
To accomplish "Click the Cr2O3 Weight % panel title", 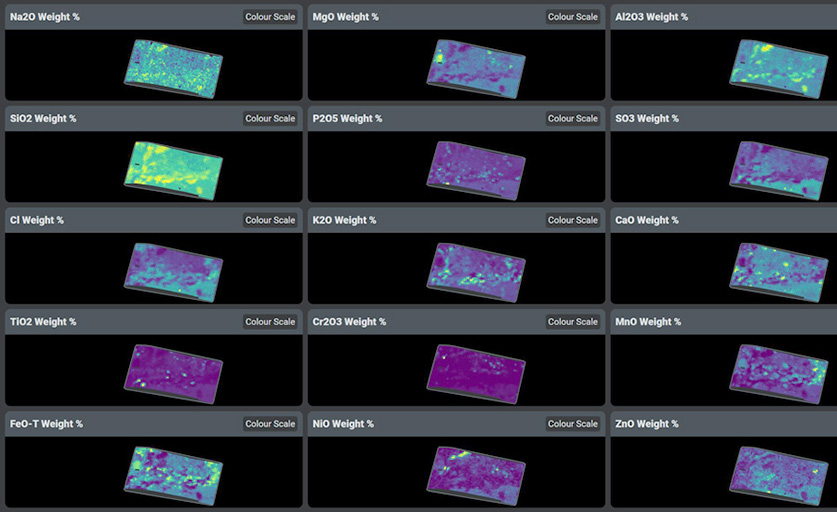I will tap(349, 321).
